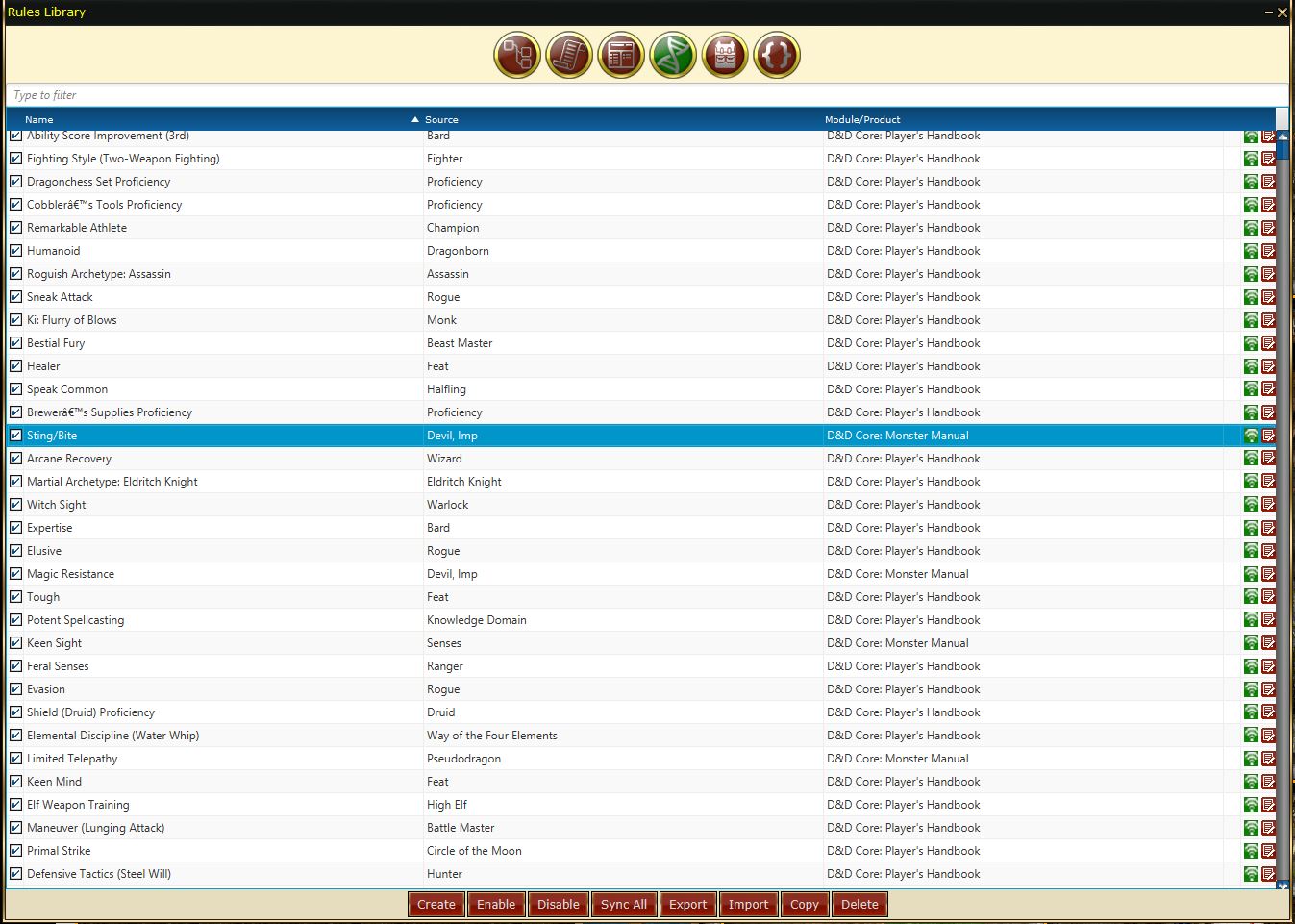Image resolution: width=1295 pixels, height=924 pixels.
Task: Toggle the Fighting Style (Two-Weapon Fighting) checkbox
Action: [x=15, y=158]
